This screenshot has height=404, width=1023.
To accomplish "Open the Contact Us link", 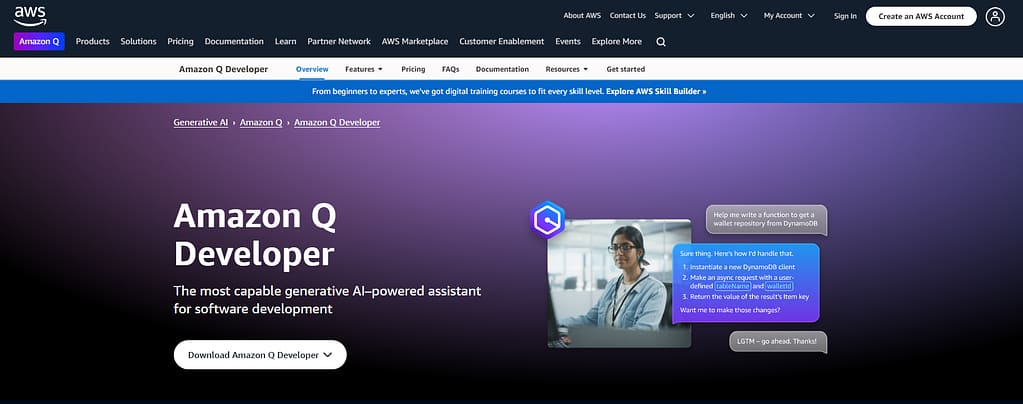I will coord(628,16).
